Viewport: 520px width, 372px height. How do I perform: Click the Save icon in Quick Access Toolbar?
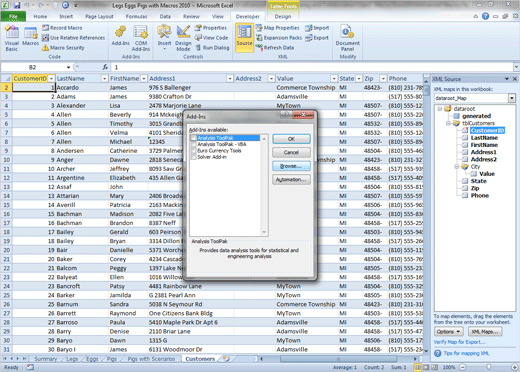pyautogui.click(x=17, y=5)
